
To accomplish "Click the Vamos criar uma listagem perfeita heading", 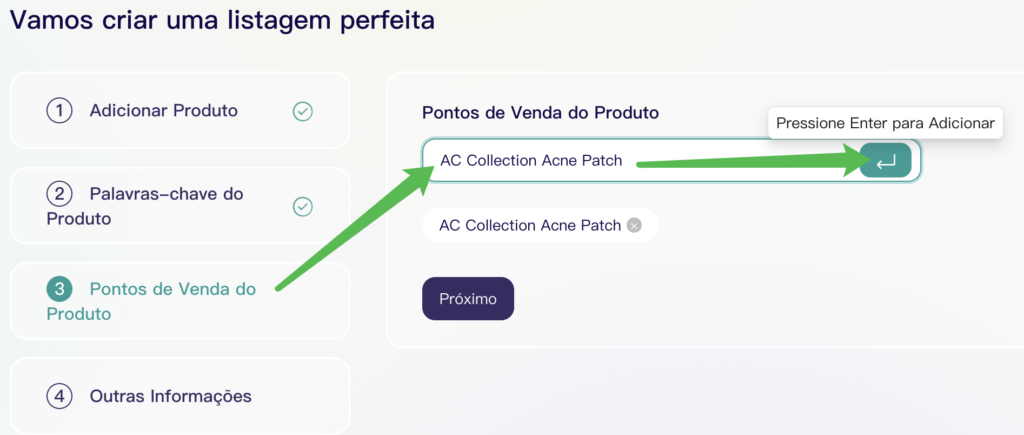I will coord(222,20).
